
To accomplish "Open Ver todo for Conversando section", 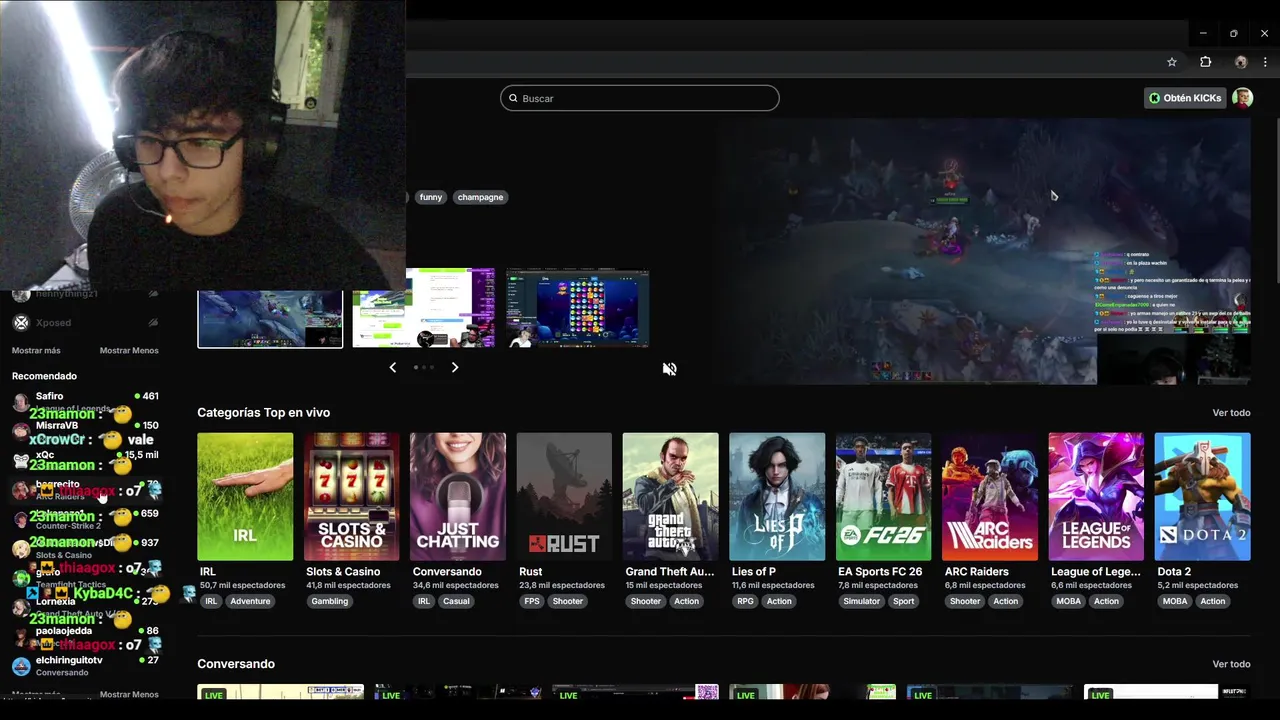I will (x=1231, y=664).
